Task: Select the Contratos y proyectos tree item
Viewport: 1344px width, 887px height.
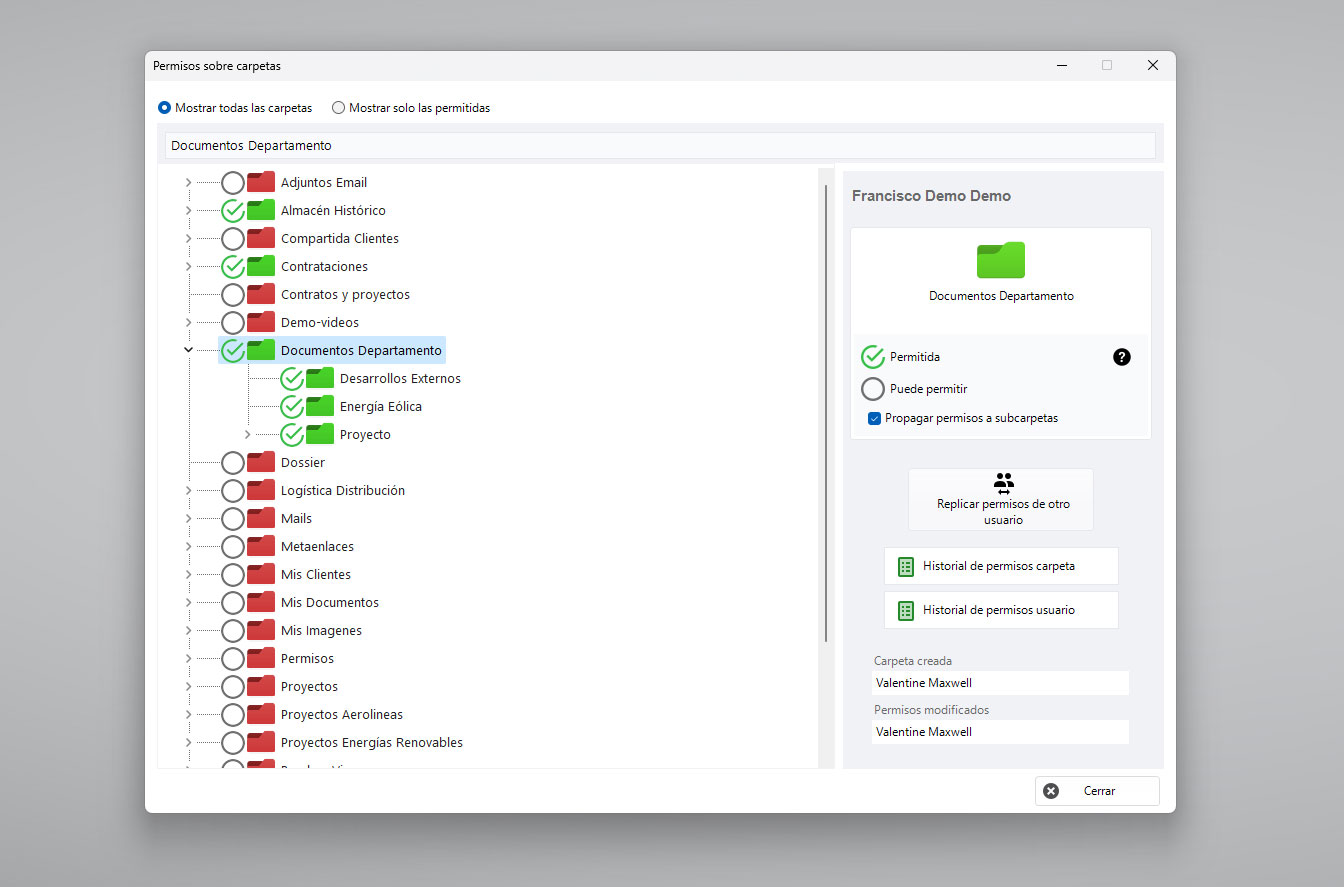Action: pos(345,294)
